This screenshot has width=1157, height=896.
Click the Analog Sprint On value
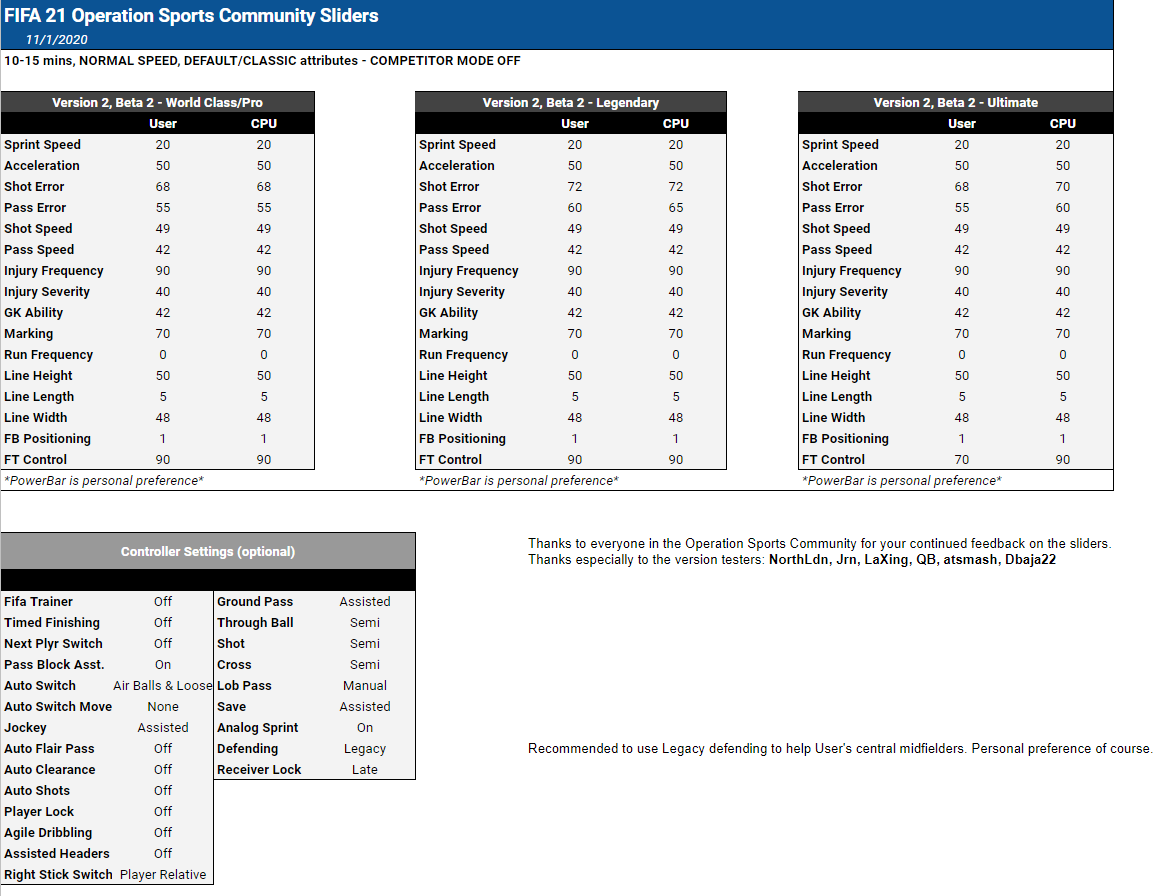click(365, 728)
